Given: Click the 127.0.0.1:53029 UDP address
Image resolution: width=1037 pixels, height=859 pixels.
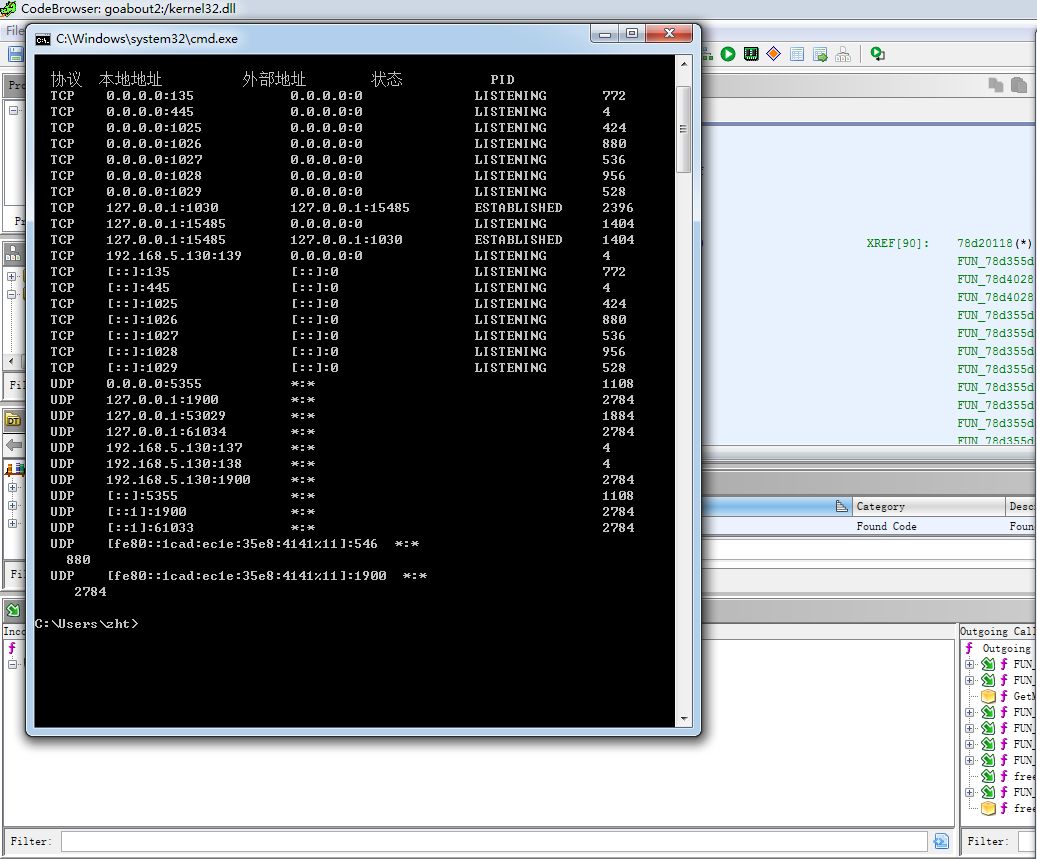Looking at the screenshot, I should click(166, 416).
